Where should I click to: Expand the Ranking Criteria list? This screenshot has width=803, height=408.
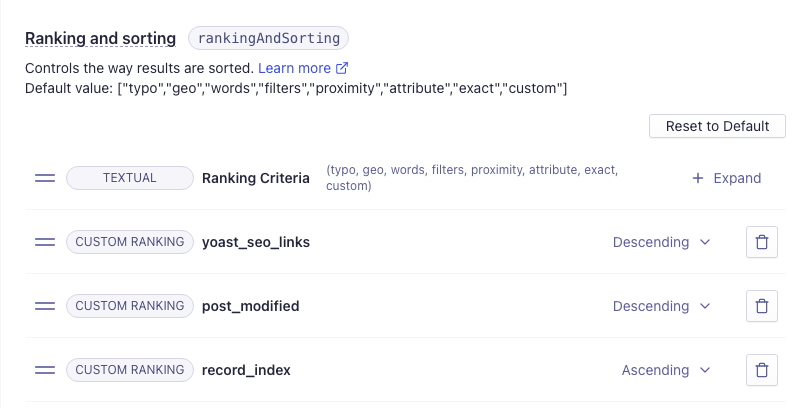pos(727,178)
